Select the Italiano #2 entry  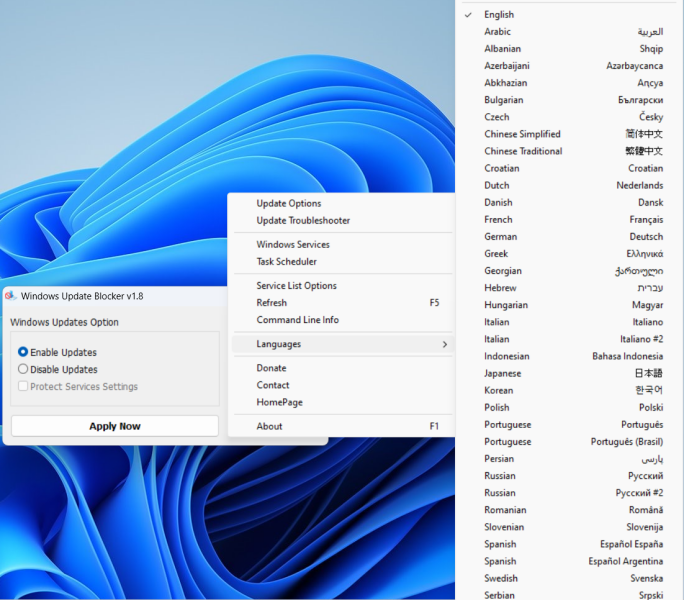coord(569,339)
